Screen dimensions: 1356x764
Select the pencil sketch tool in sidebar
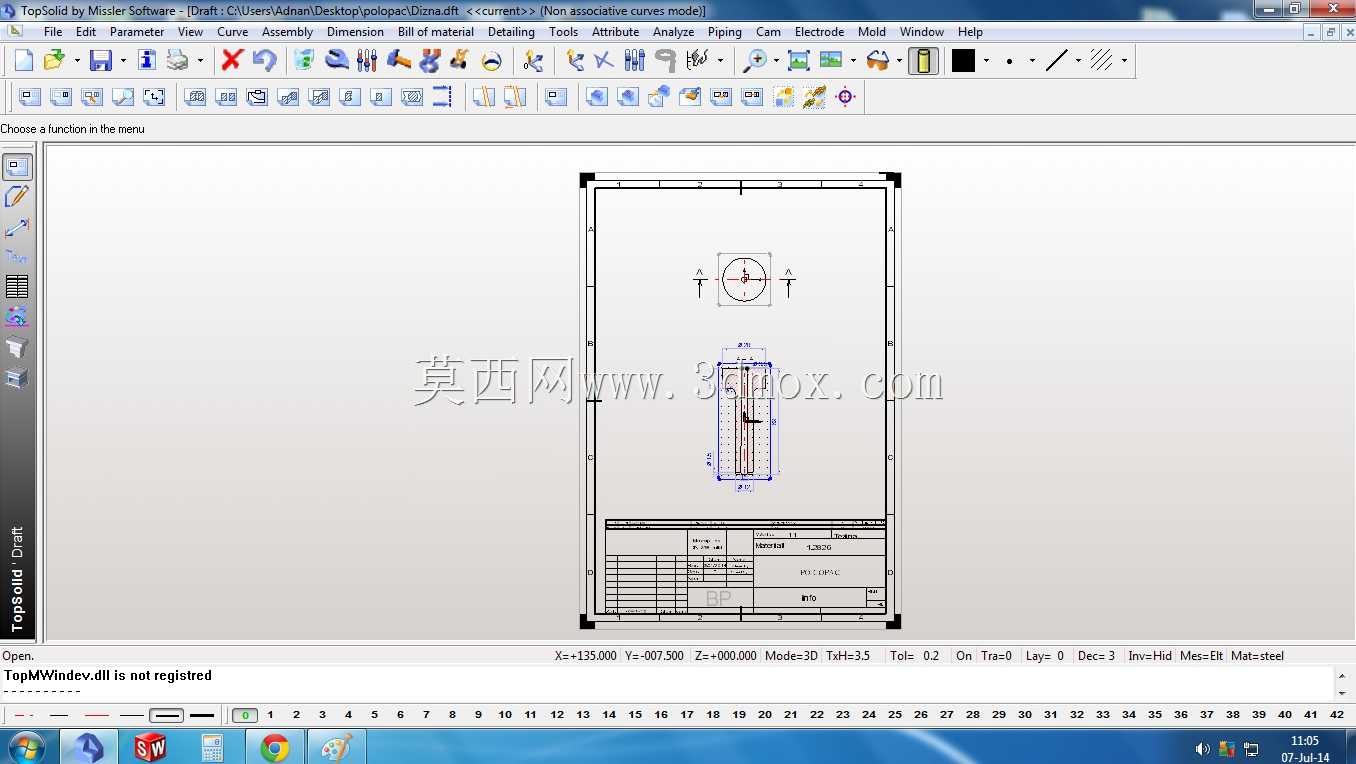coord(17,197)
